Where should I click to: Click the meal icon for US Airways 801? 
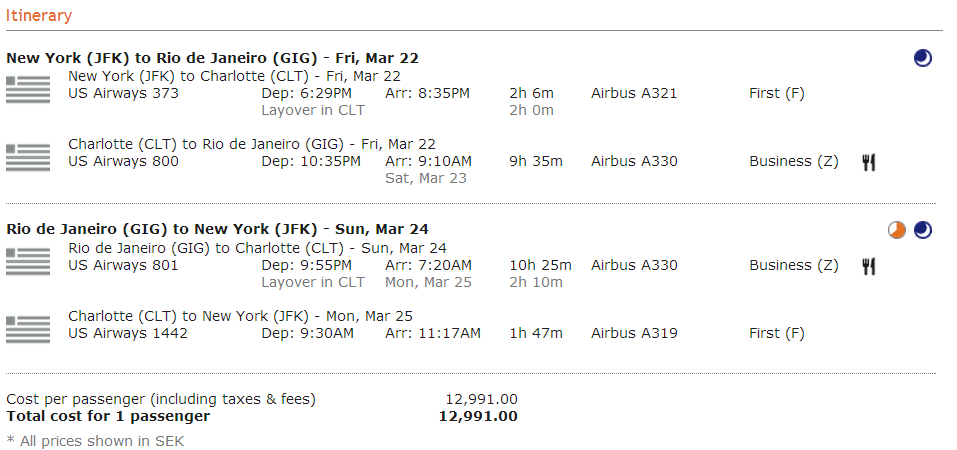[869, 266]
